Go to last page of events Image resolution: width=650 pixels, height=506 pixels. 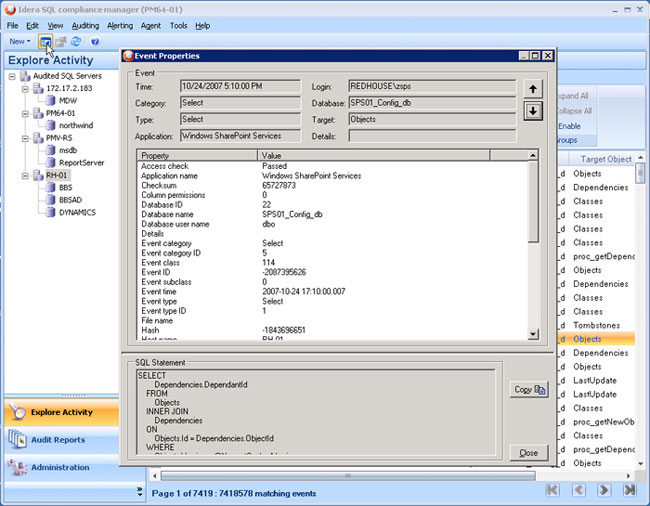coord(630,490)
